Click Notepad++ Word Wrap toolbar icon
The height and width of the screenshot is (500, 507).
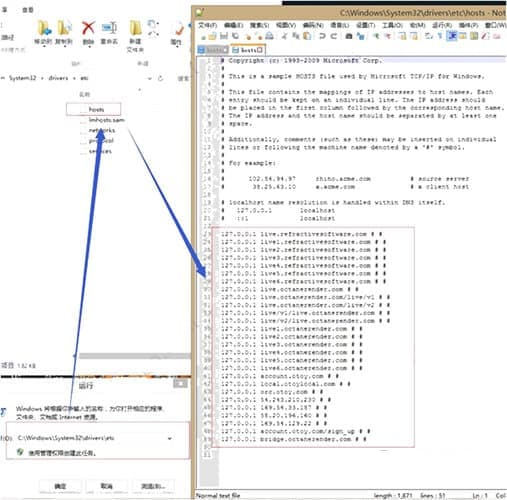429,36
